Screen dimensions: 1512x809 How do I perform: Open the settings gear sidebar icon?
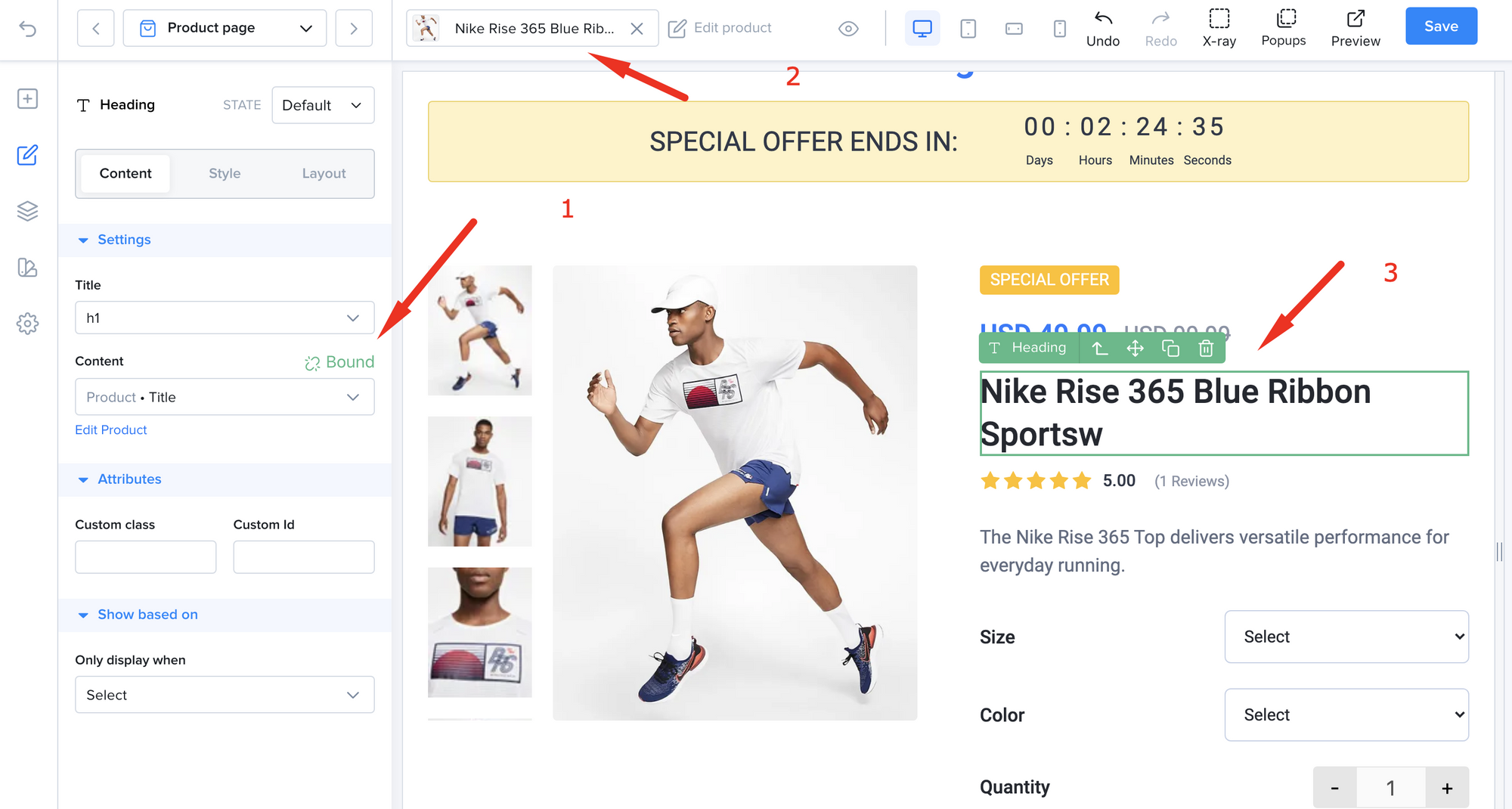point(28,324)
